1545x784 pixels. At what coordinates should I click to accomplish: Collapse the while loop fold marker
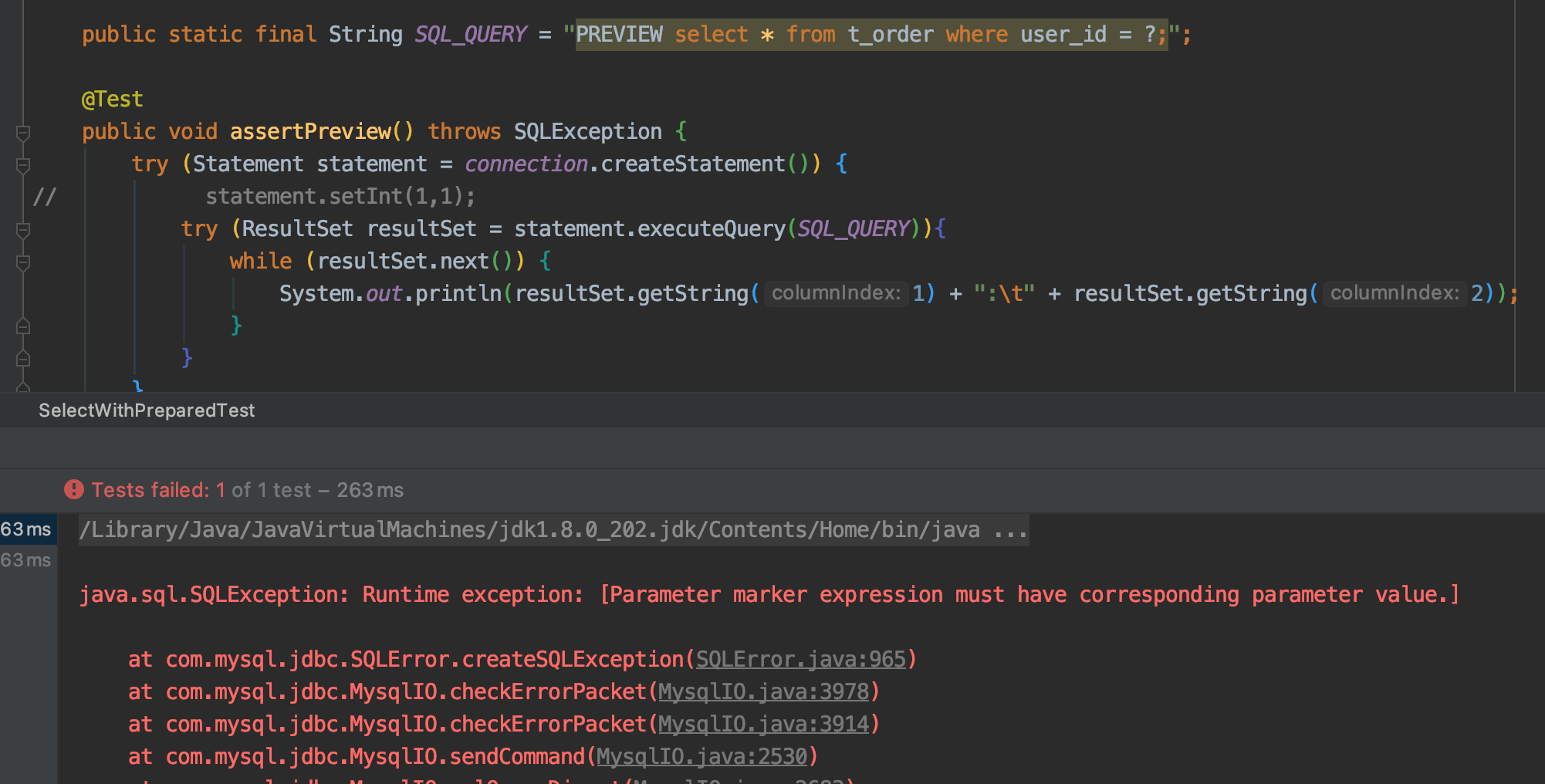[x=23, y=262]
